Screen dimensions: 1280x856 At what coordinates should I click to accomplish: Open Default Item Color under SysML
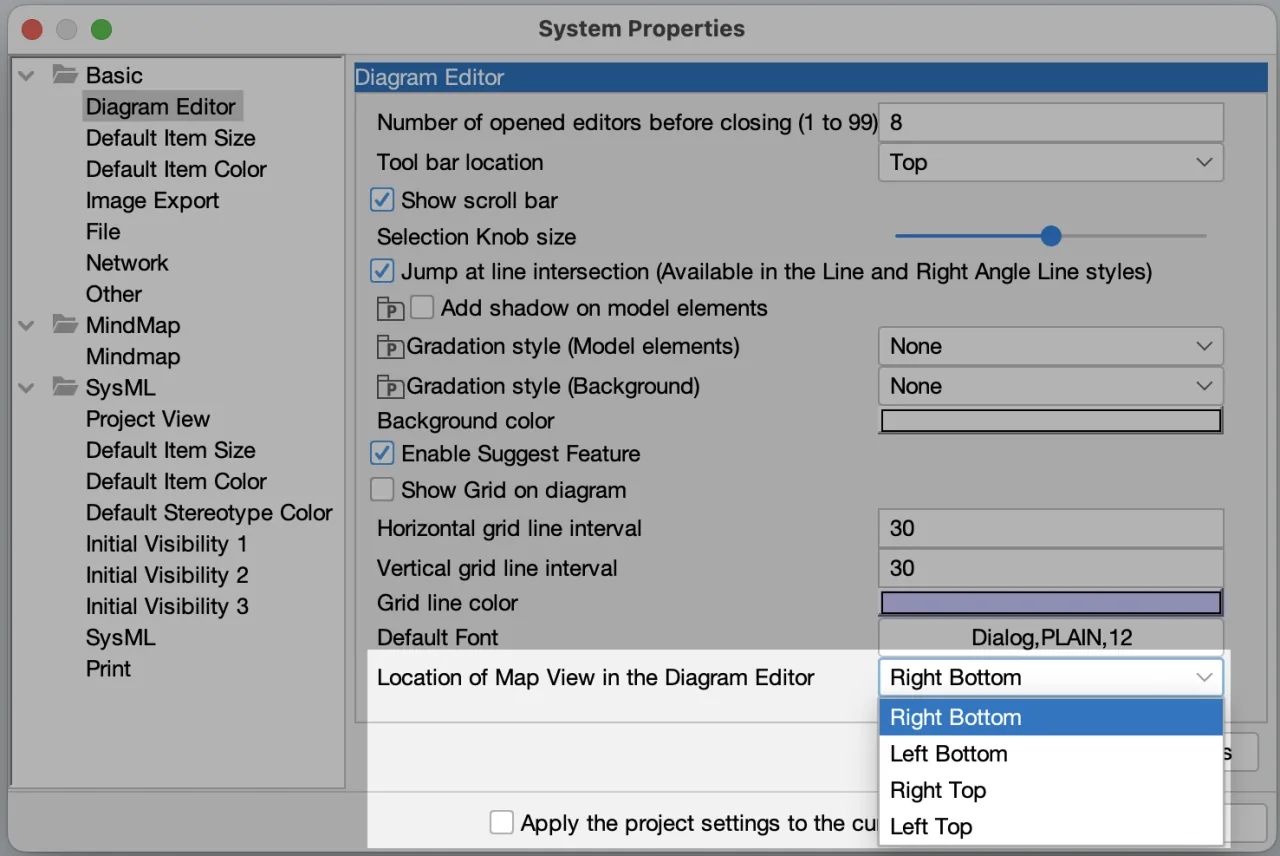coord(176,481)
